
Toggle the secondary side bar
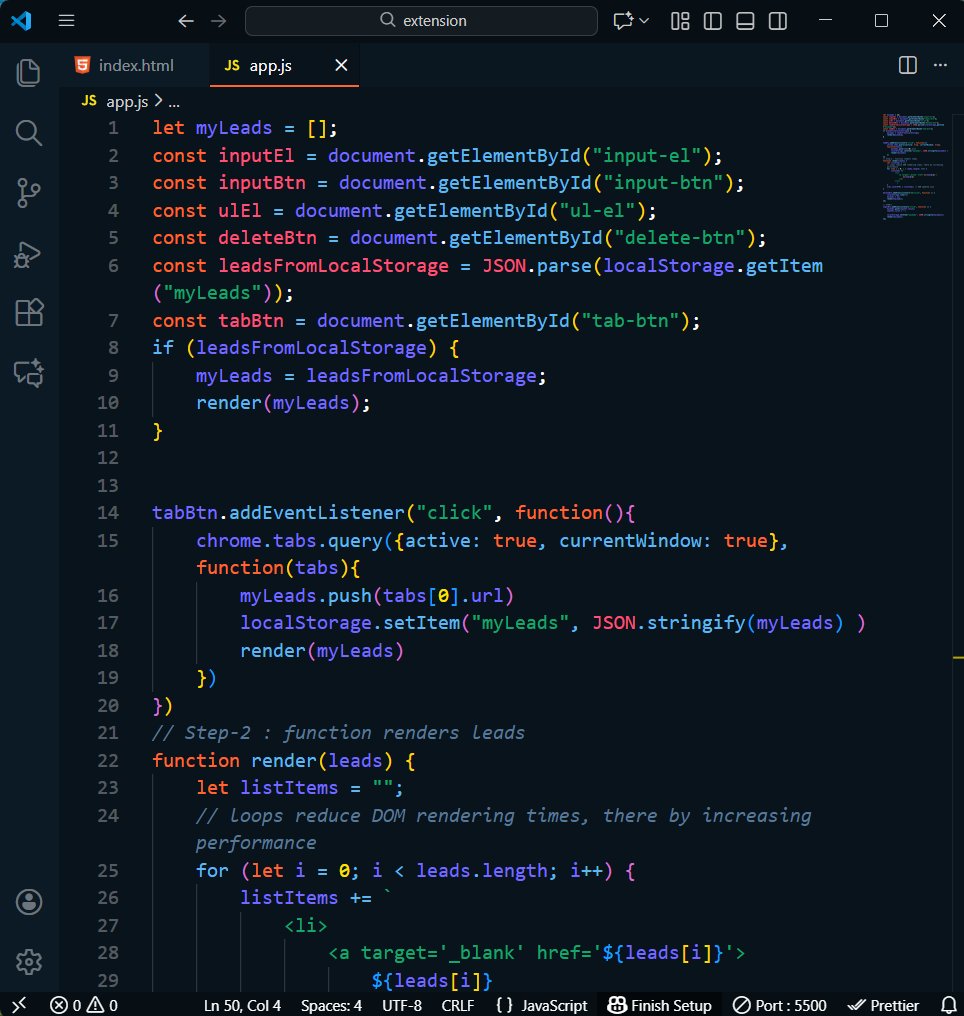(778, 21)
